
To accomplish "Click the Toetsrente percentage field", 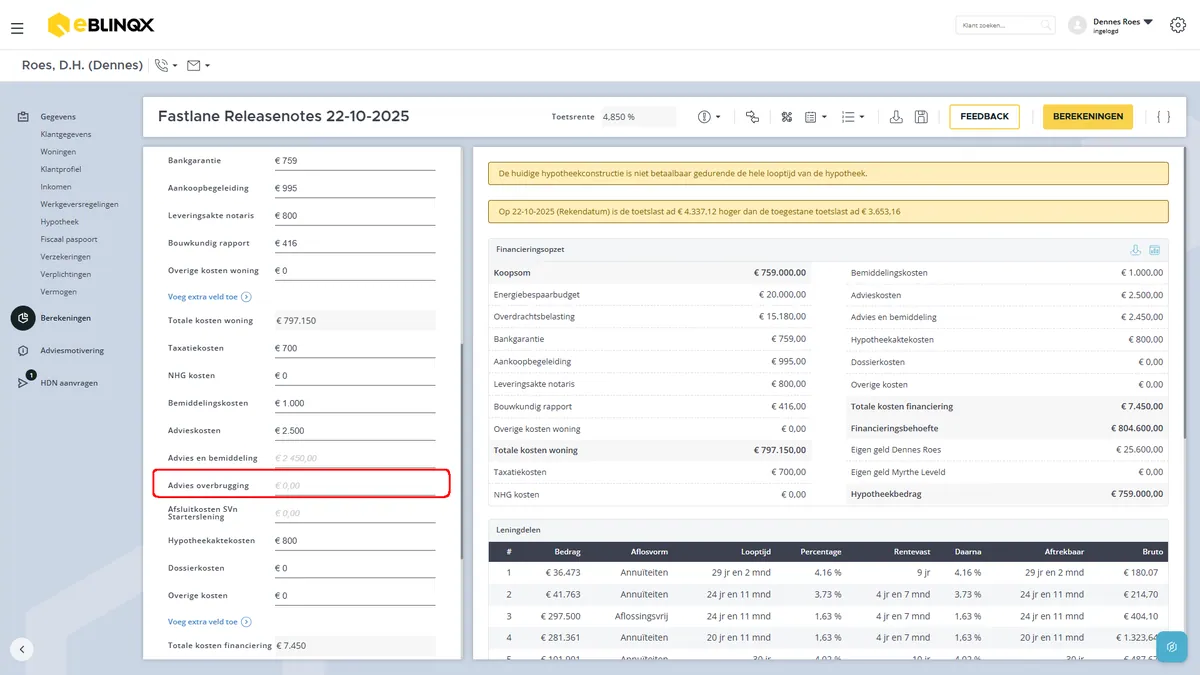I will [637, 117].
